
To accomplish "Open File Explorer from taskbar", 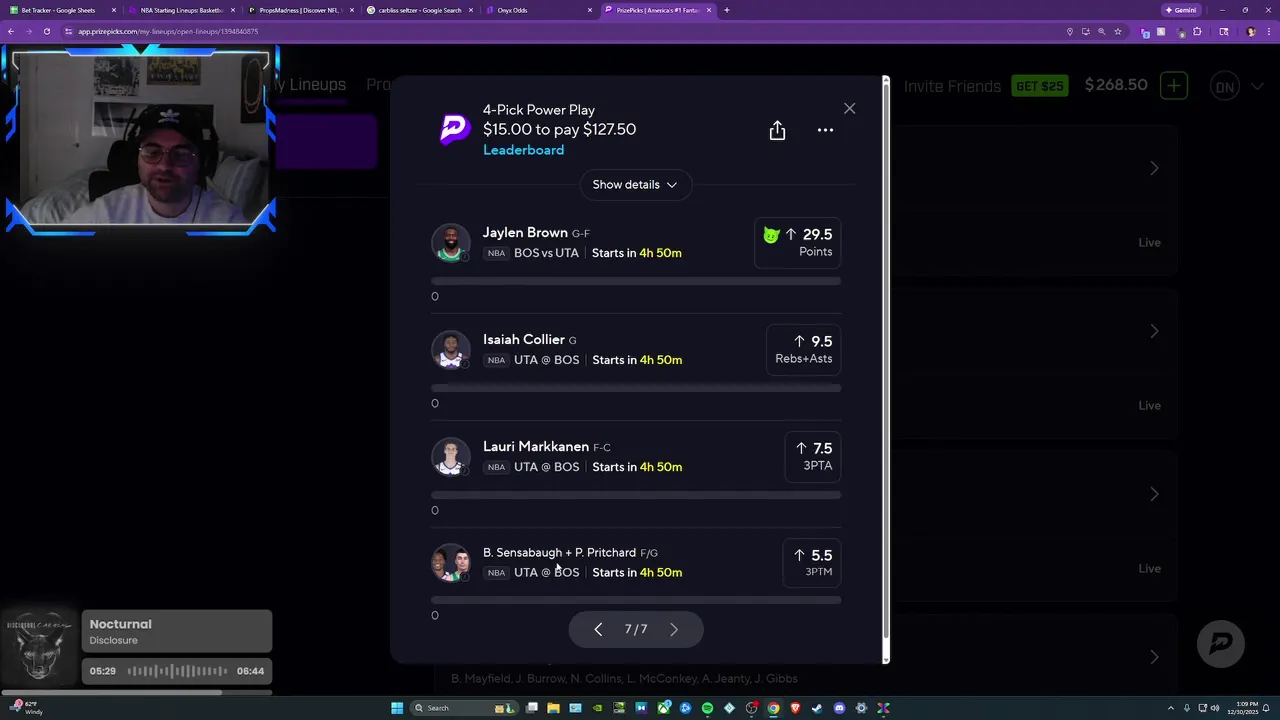I will tap(553, 708).
